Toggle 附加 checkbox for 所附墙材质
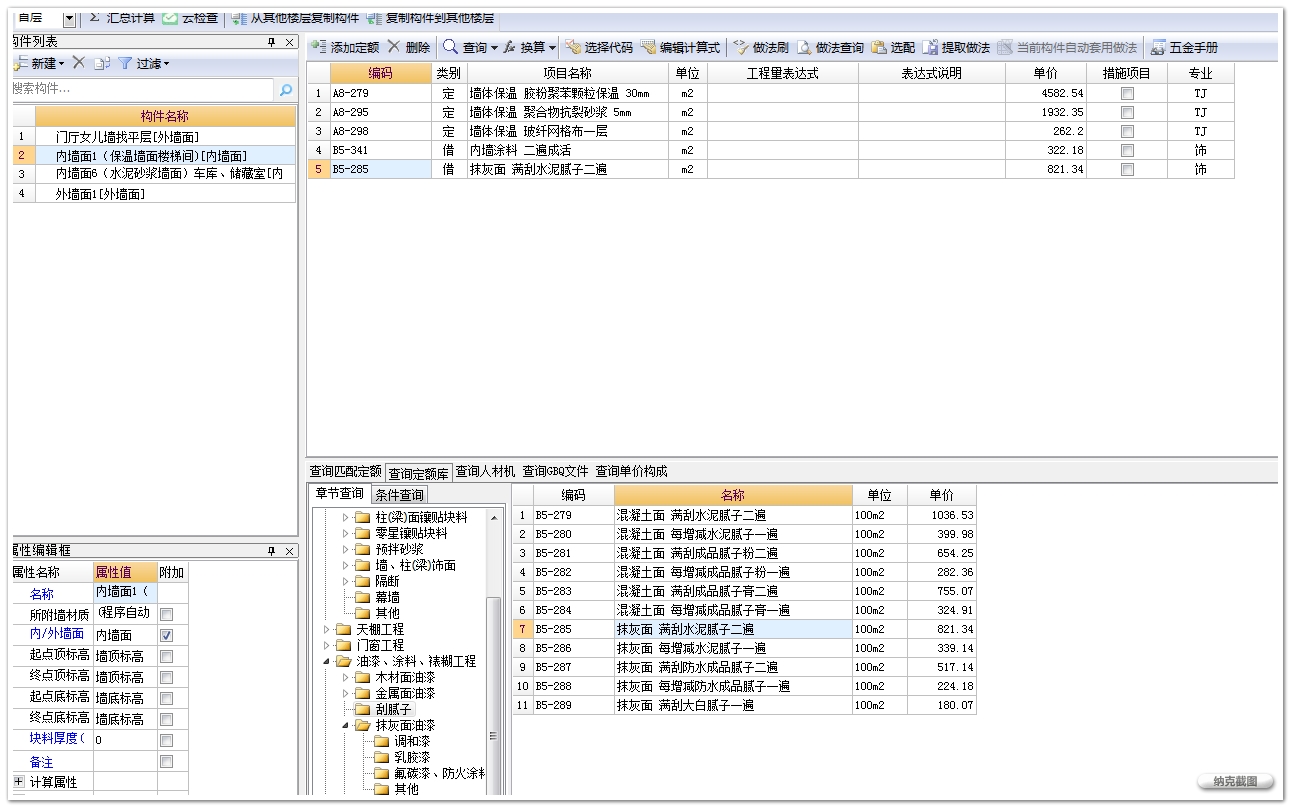This screenshot has width=1291, height=808. [167, 614]
